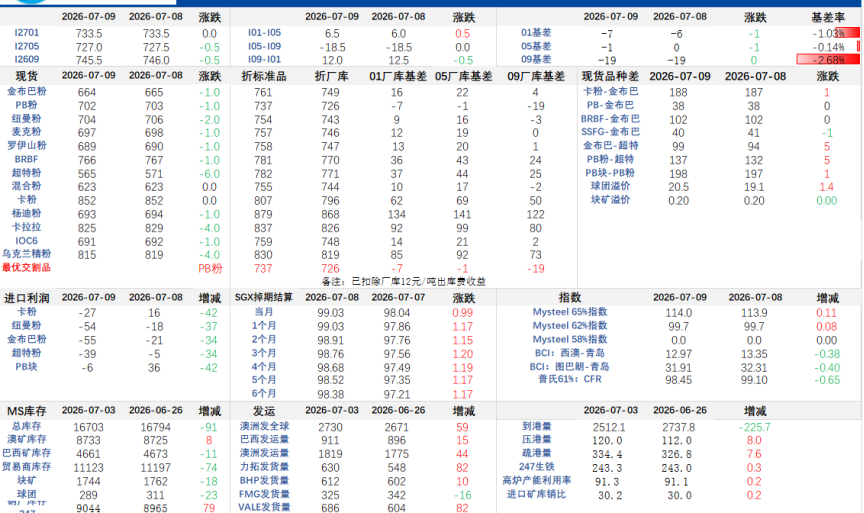Image resolution: width=864 pixels, height=513 pixels.
Task: Click the 罗伊山粉 row label
Action: point(26,145)
